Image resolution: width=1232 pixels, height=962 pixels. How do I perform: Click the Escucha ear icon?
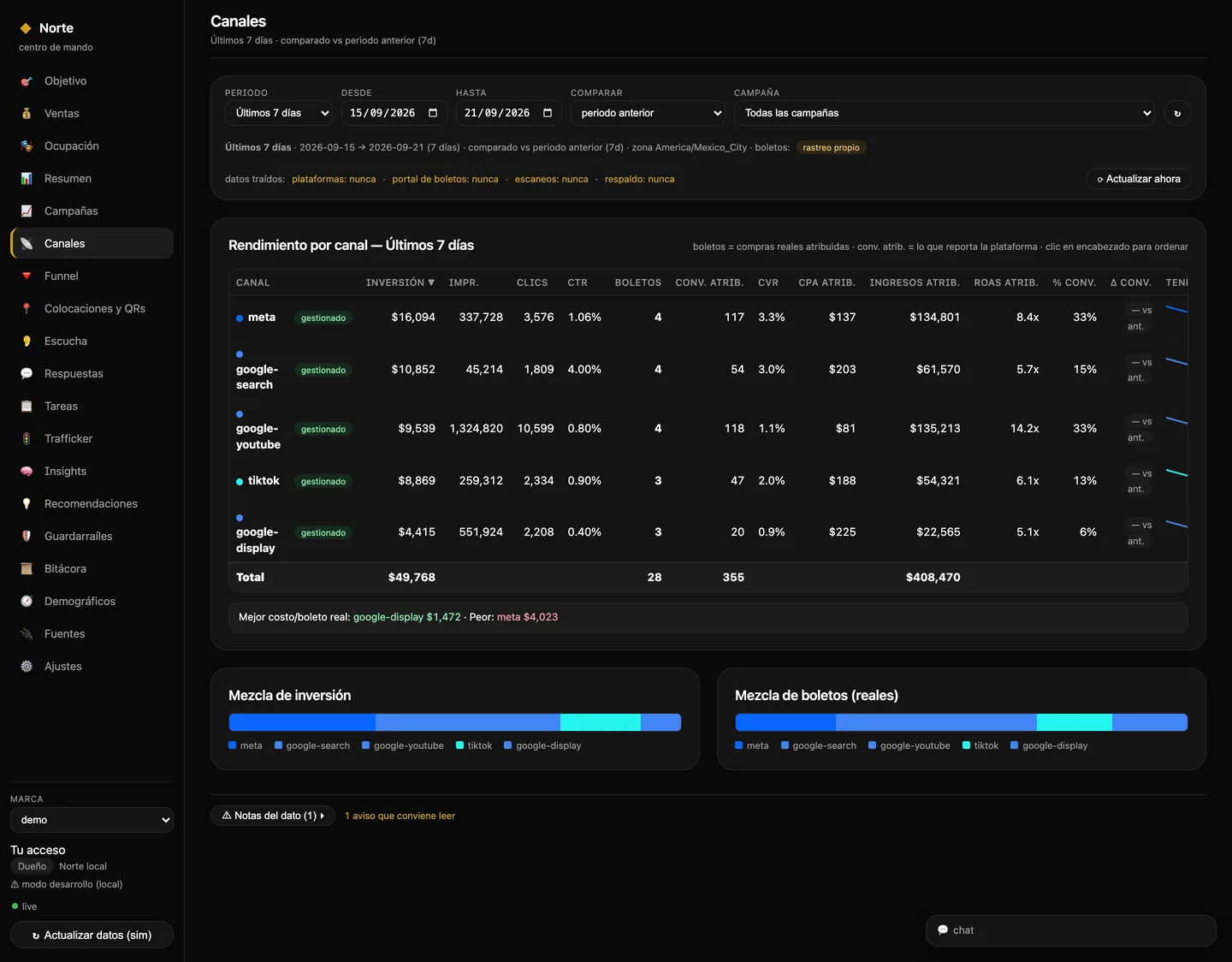coord(27,341)
